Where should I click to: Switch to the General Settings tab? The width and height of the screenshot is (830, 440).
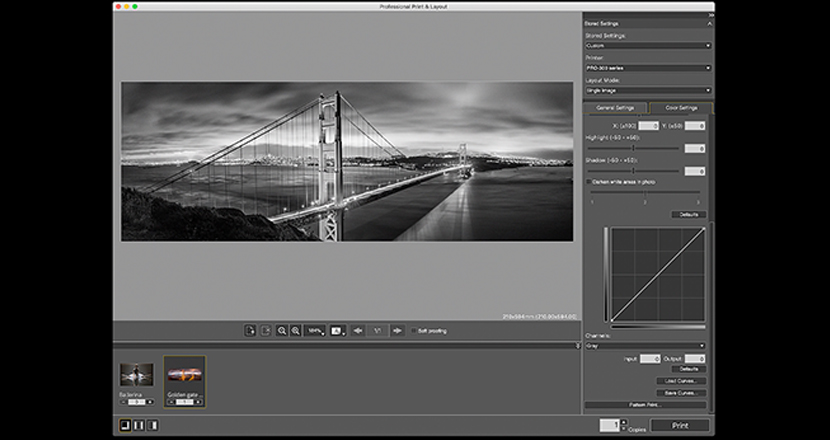pos(616,107)
